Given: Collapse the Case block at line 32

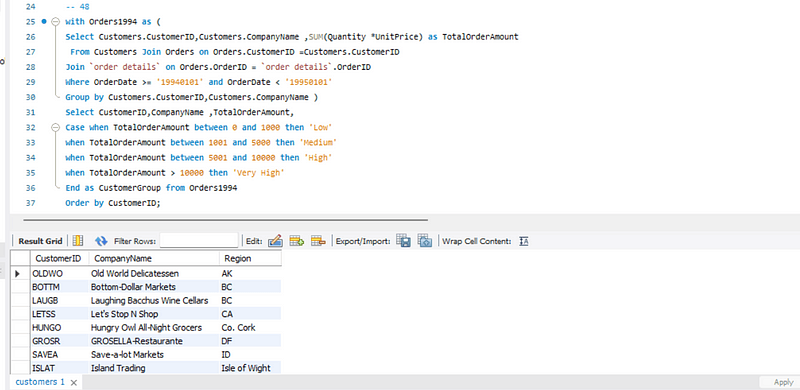Looking at the screenshot, I should click(x=55, y=127).
